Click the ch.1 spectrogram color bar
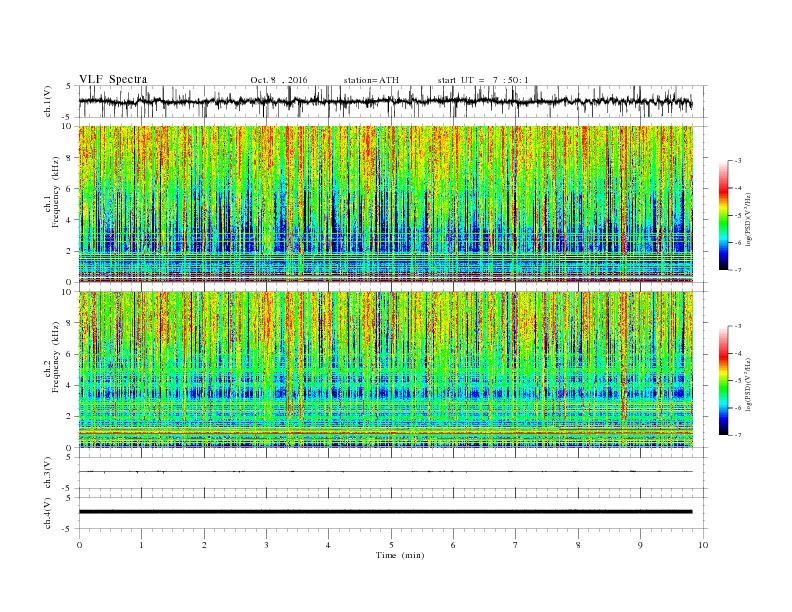 [x=723, y=215]
